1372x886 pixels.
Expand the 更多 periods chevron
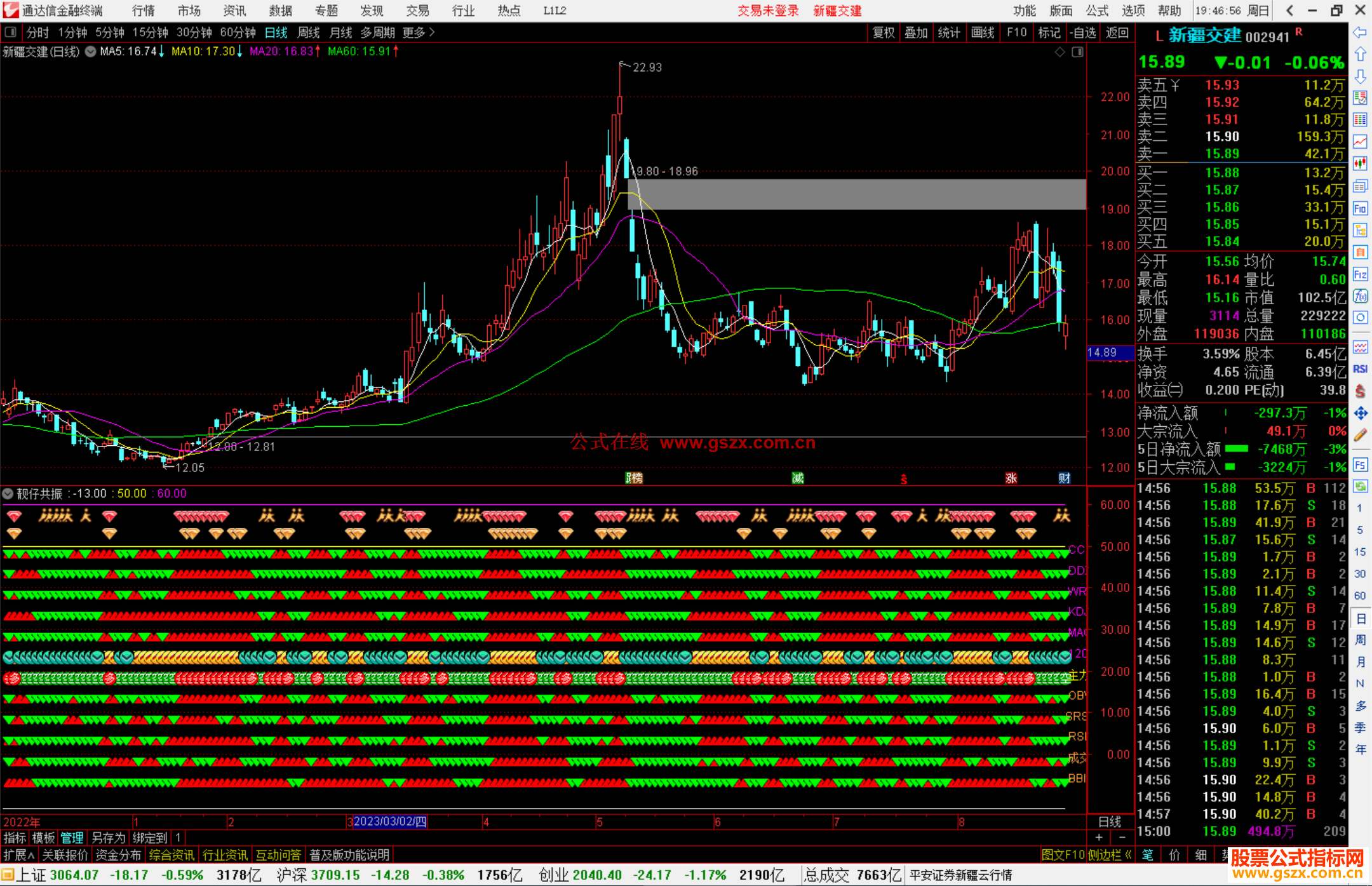point(432,32)
